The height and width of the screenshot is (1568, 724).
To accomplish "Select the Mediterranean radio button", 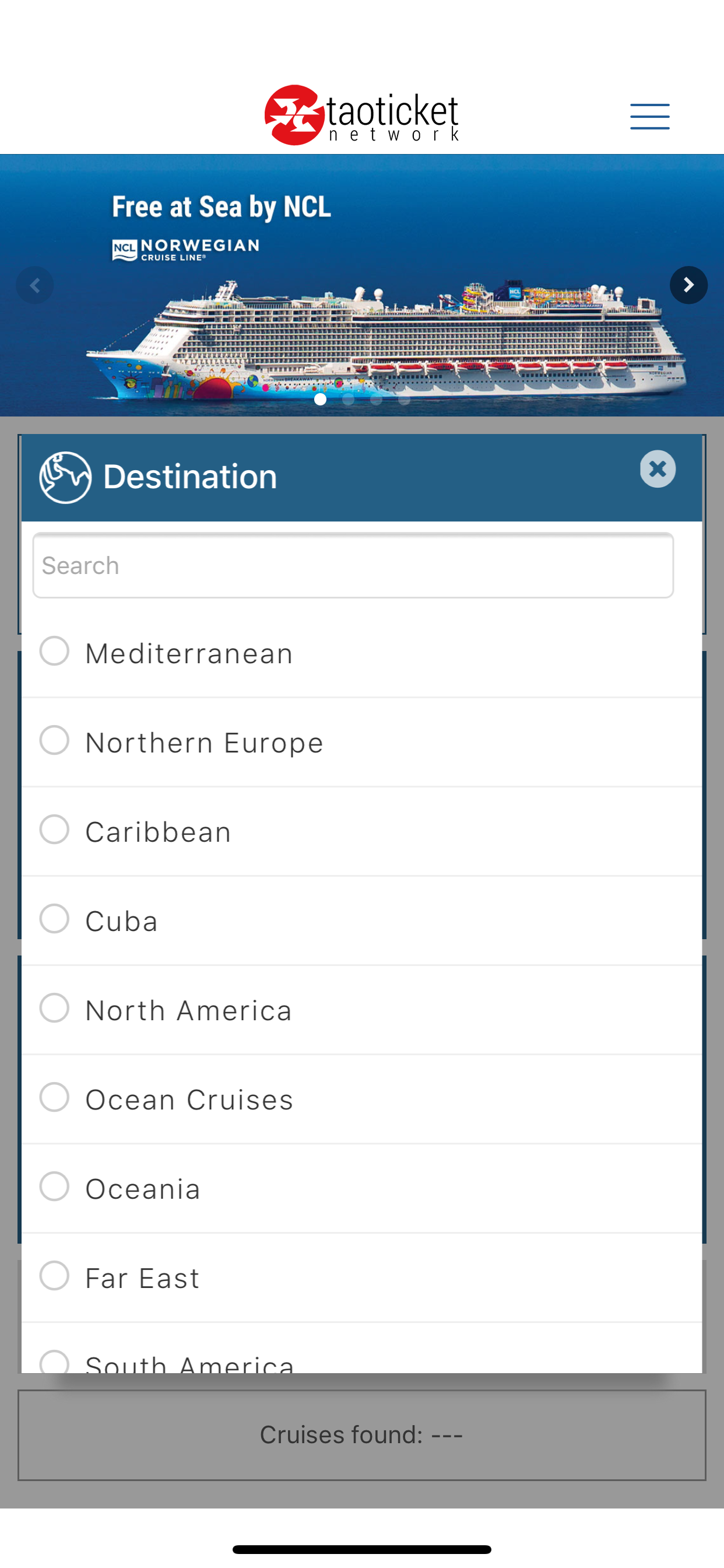I will pos(54,650).
